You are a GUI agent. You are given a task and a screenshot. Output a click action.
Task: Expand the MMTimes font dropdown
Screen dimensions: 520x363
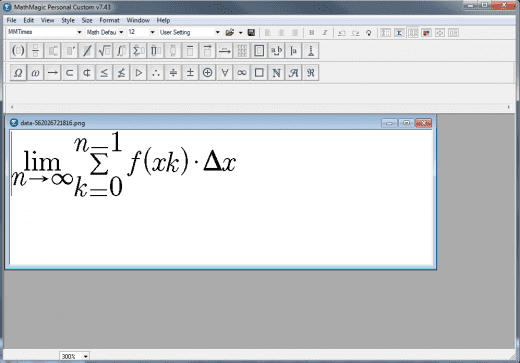[79, 32]
